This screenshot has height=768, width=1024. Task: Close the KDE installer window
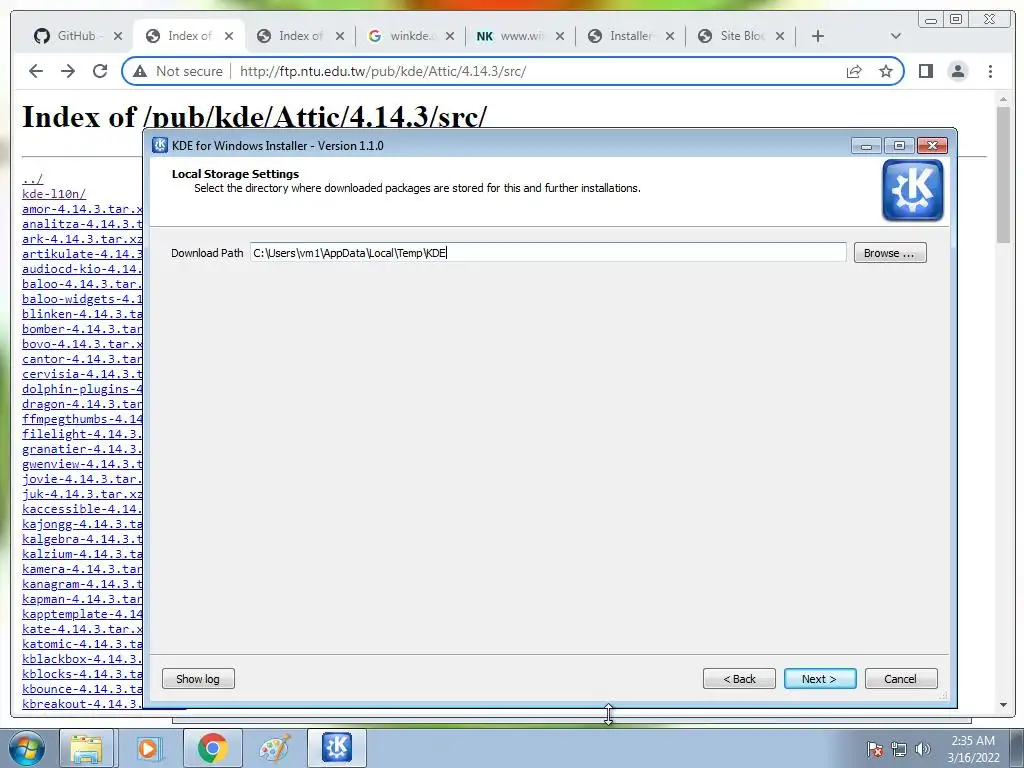pos(932,145)
